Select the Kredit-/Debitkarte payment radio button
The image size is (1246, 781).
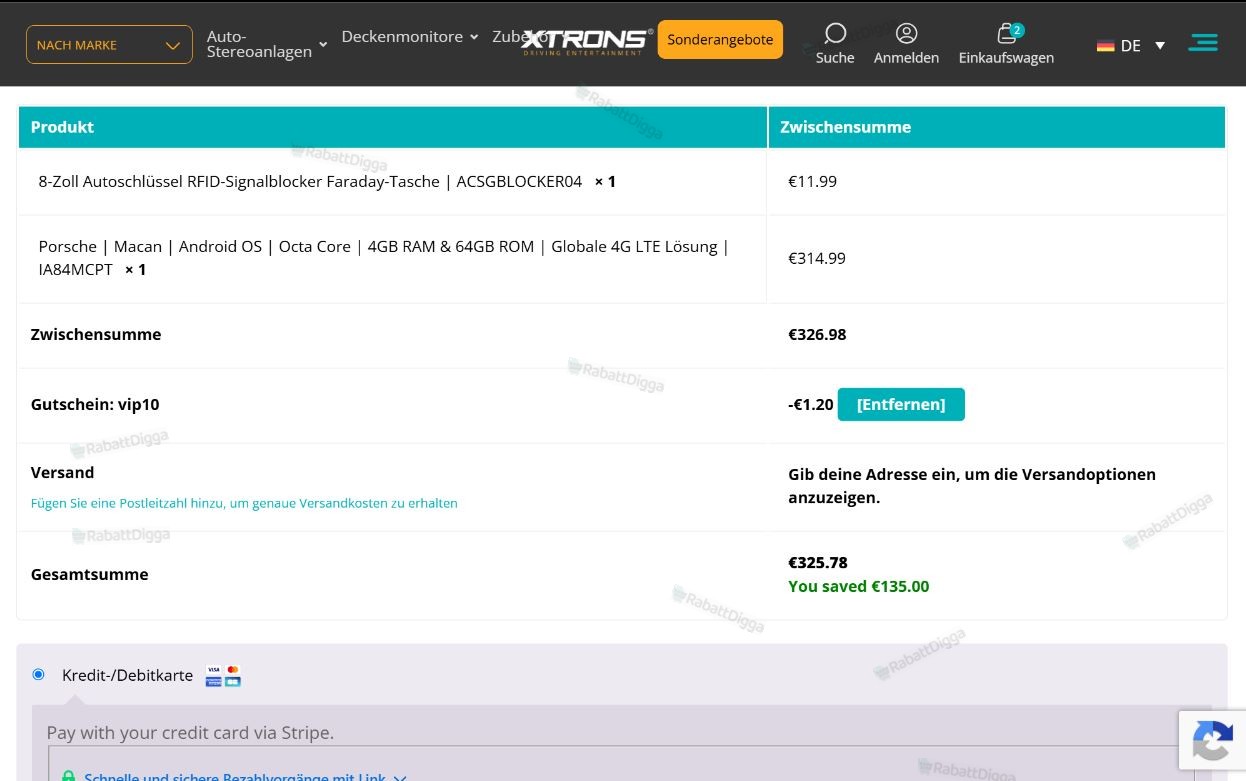coord(38,675)
